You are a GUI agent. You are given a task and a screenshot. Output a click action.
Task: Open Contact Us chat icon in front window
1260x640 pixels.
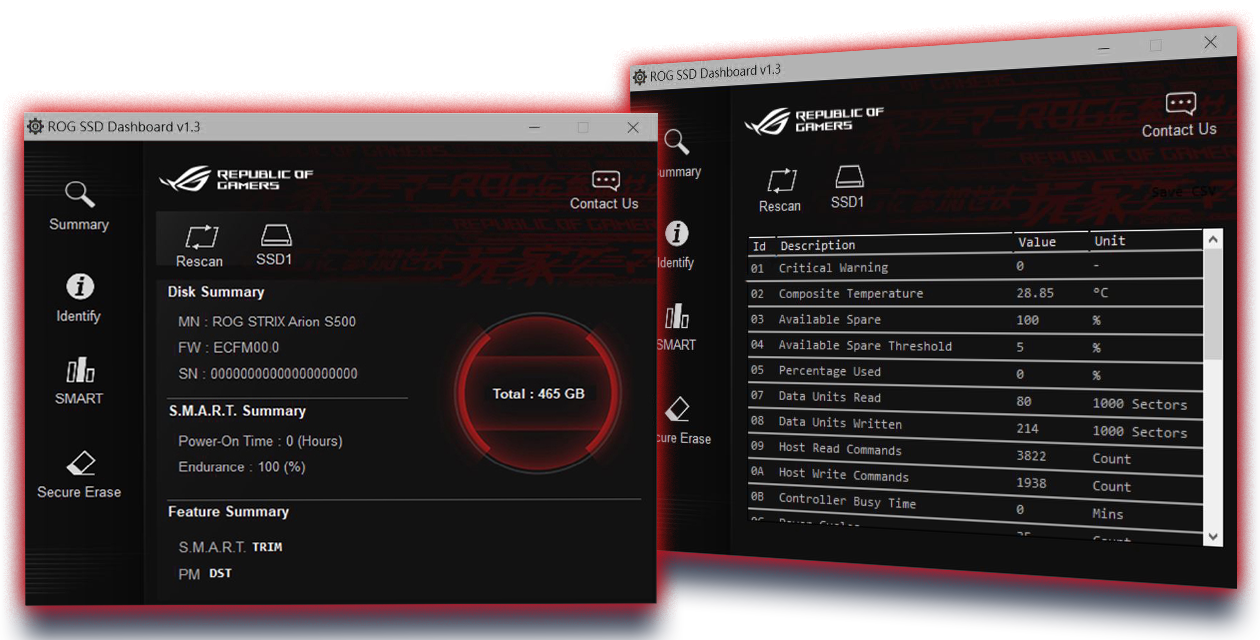click(x=605, y=180)
